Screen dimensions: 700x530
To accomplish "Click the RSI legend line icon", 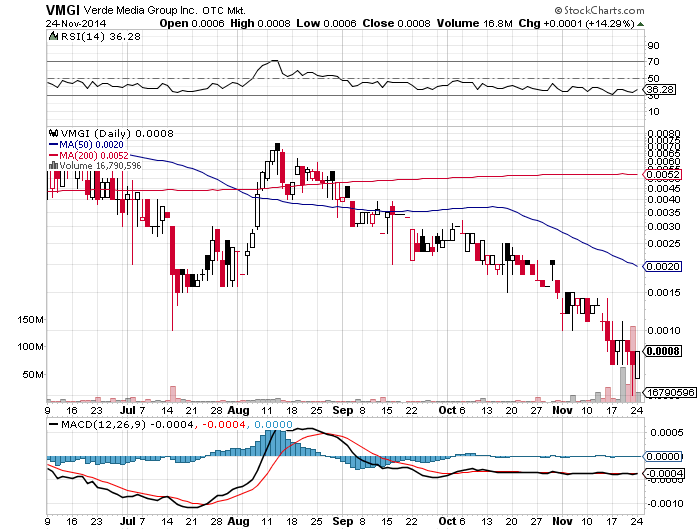I will pos(54,36).
